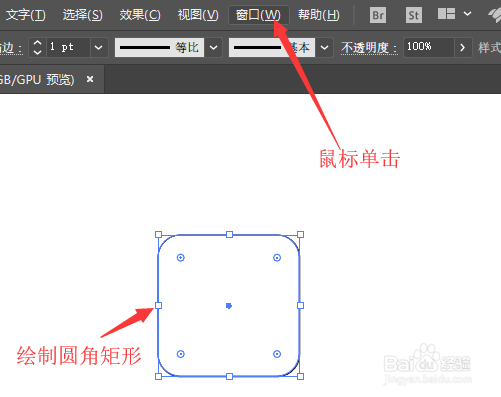
Task: Click the top-right corner radius widget
Action: click(x=277, y=258)
